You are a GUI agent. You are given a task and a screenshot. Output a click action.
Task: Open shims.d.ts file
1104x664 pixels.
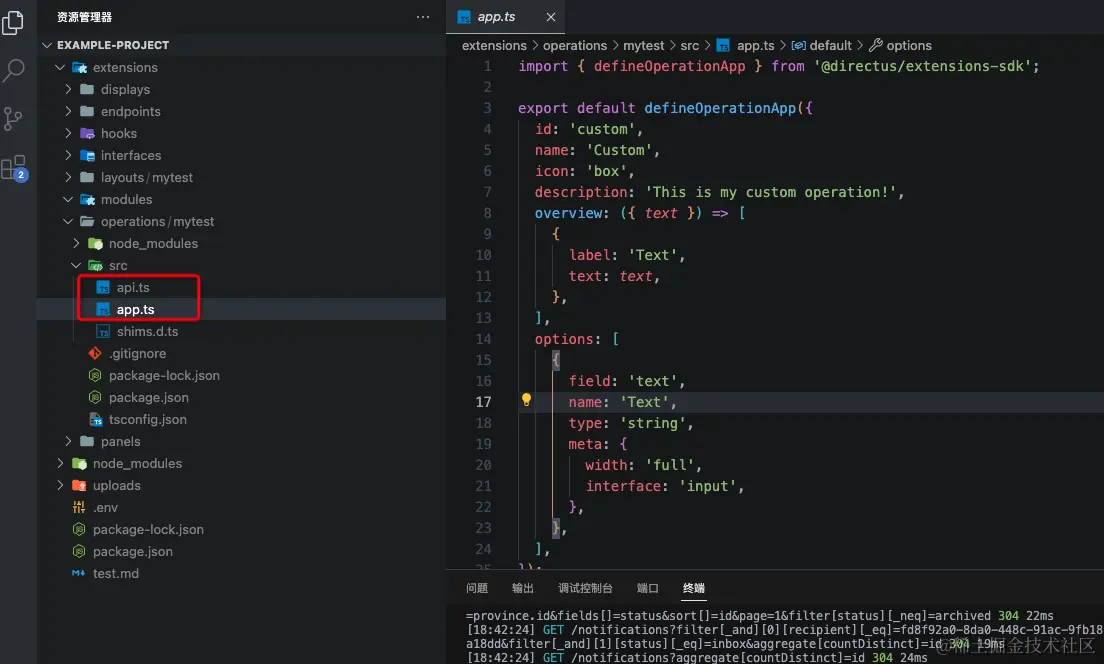pyautogui.click(x=147, y=331)
